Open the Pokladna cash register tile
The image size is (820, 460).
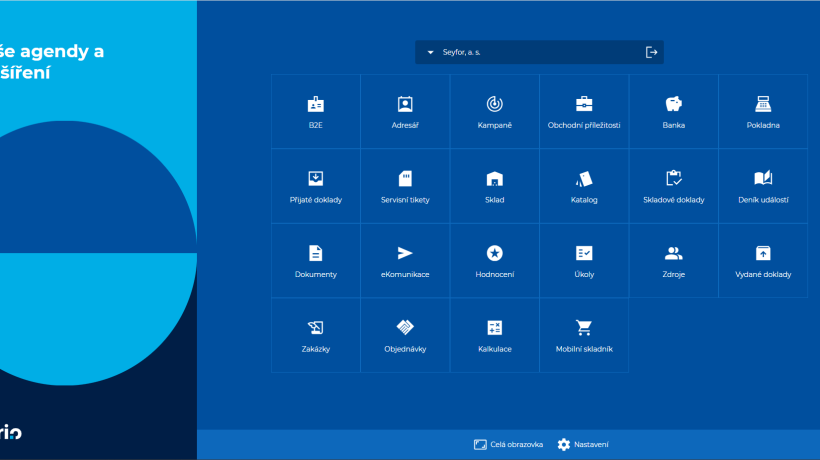point(763,112)
